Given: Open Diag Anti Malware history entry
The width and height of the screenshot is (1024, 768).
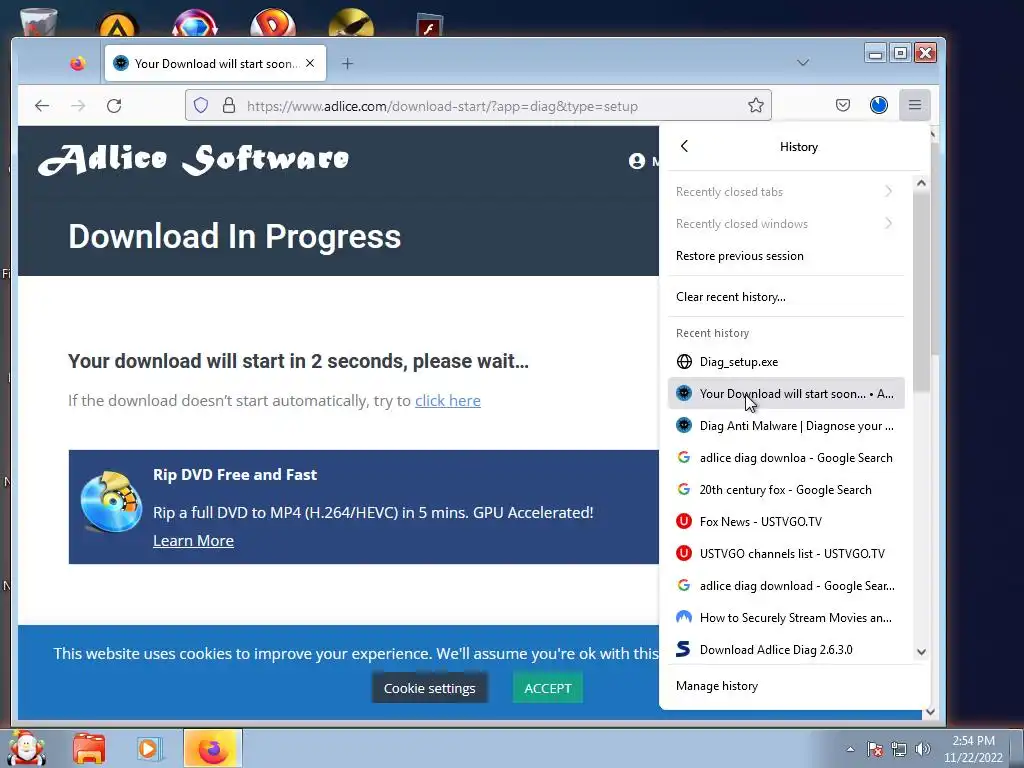Looking at the screenshot, I should point(786,425).
